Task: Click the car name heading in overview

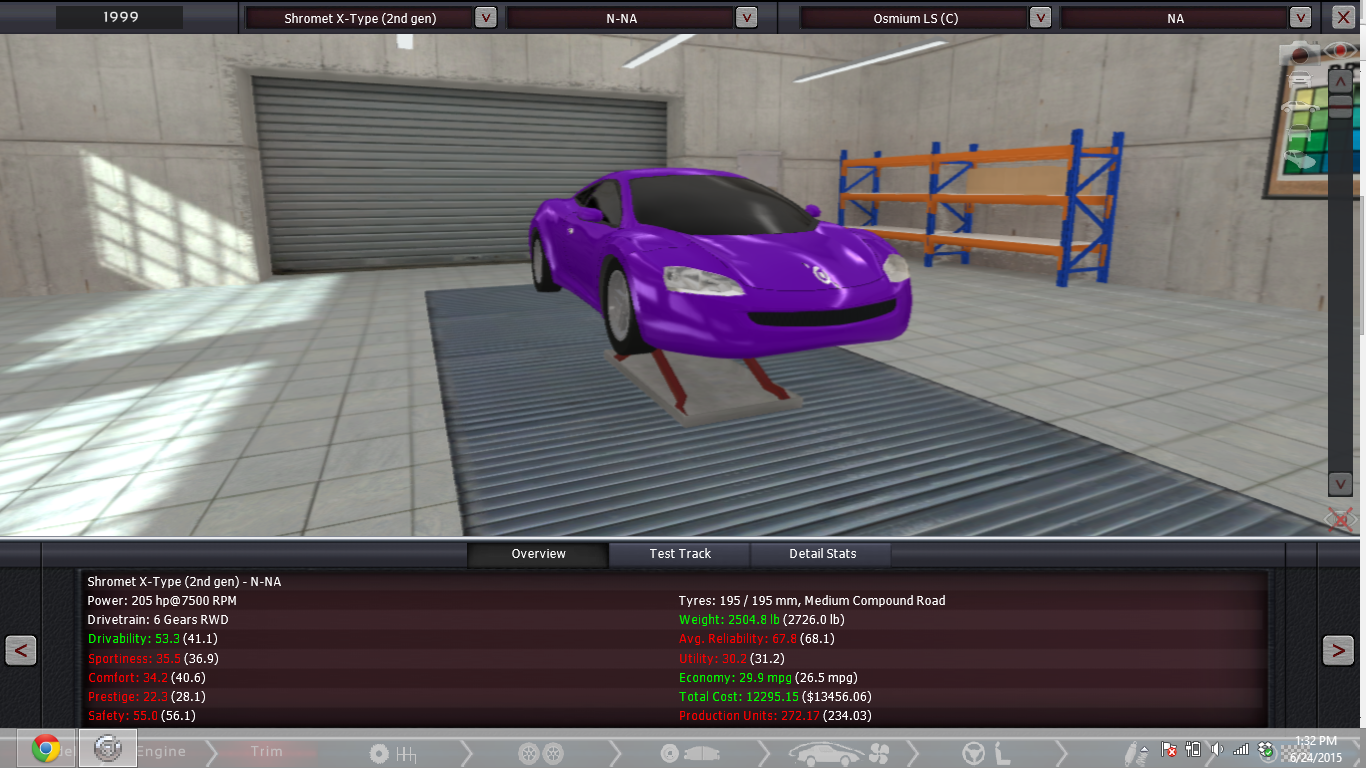Action: (184, 581)
